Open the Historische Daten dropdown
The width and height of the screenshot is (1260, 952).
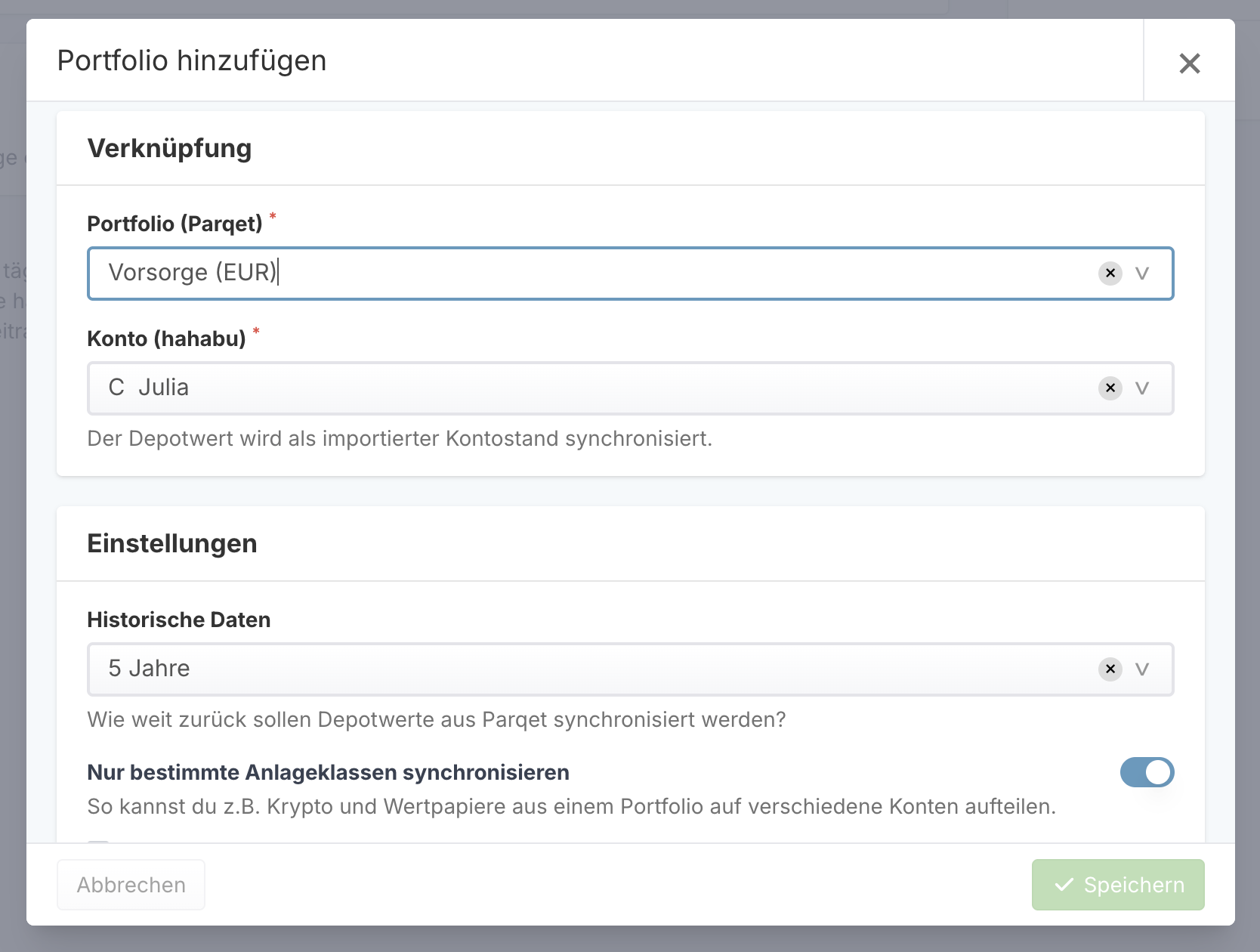point(1142,669)
